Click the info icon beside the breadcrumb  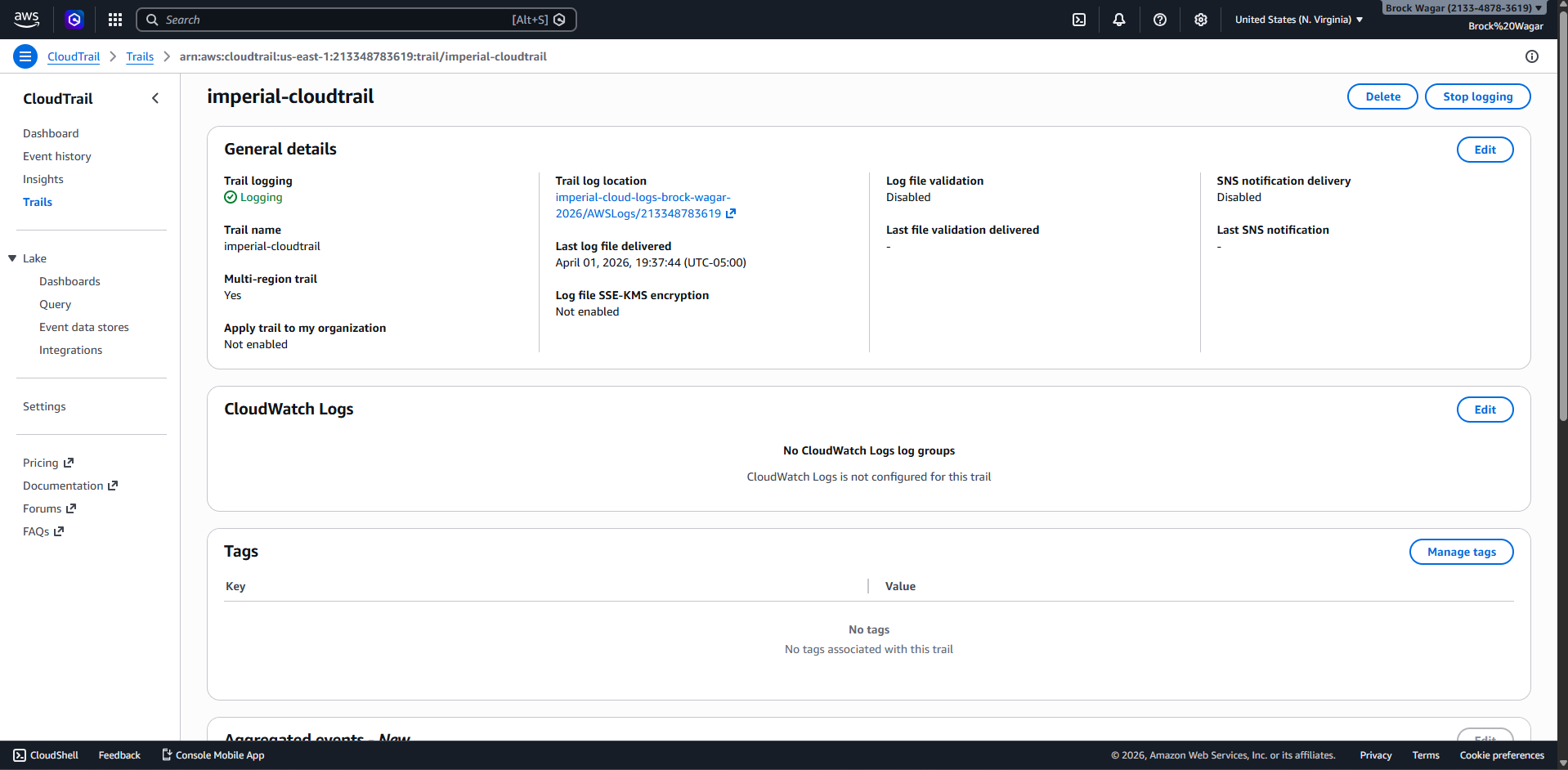pyautogui.click(x=1533, y=56)
